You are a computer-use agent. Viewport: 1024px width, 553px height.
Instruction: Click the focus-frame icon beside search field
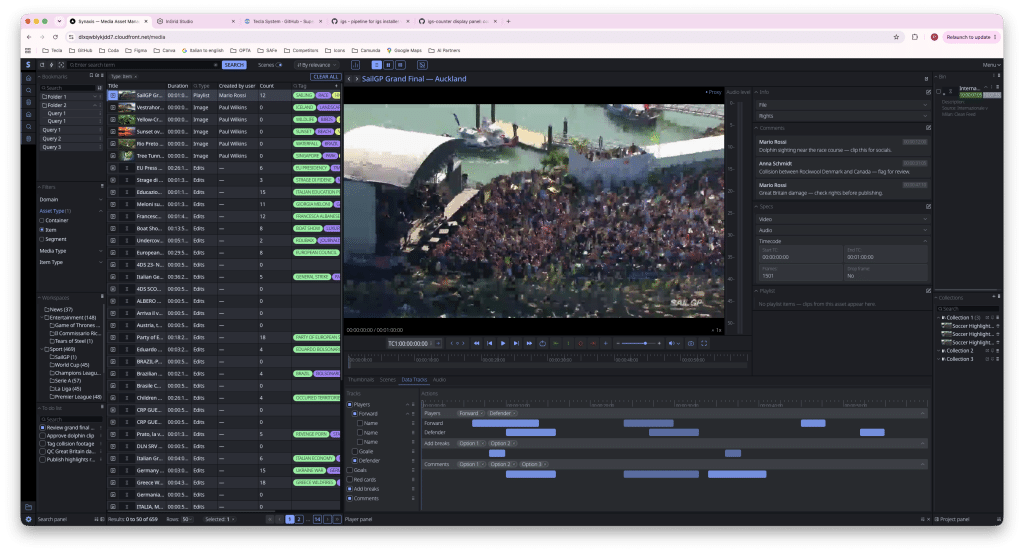coord(61,65)
